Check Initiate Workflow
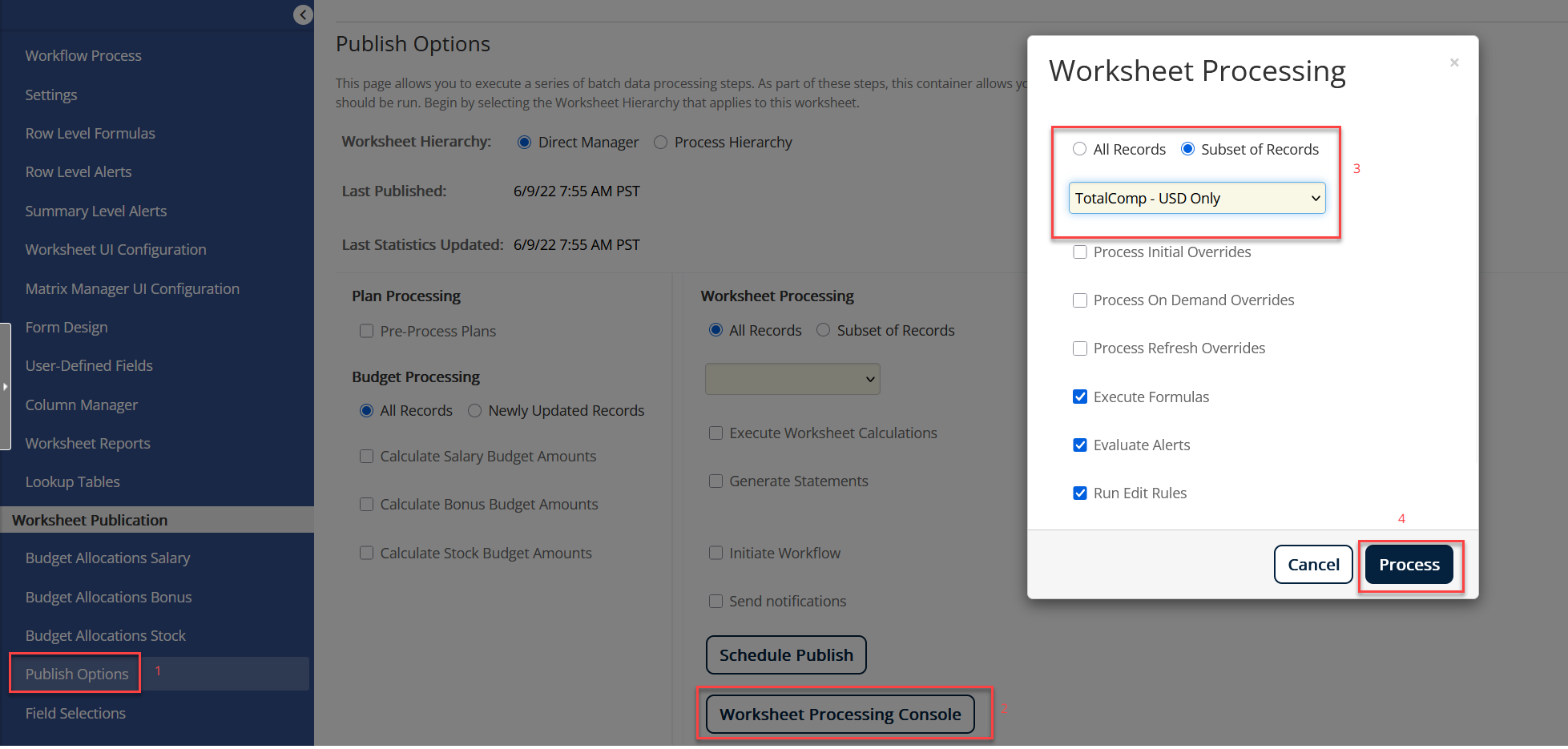 pos(715,553)
